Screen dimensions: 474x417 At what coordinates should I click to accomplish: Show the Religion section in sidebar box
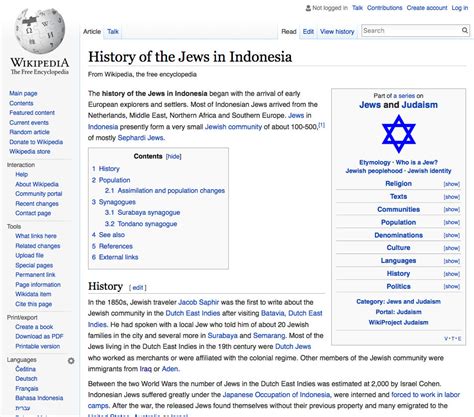452,184
